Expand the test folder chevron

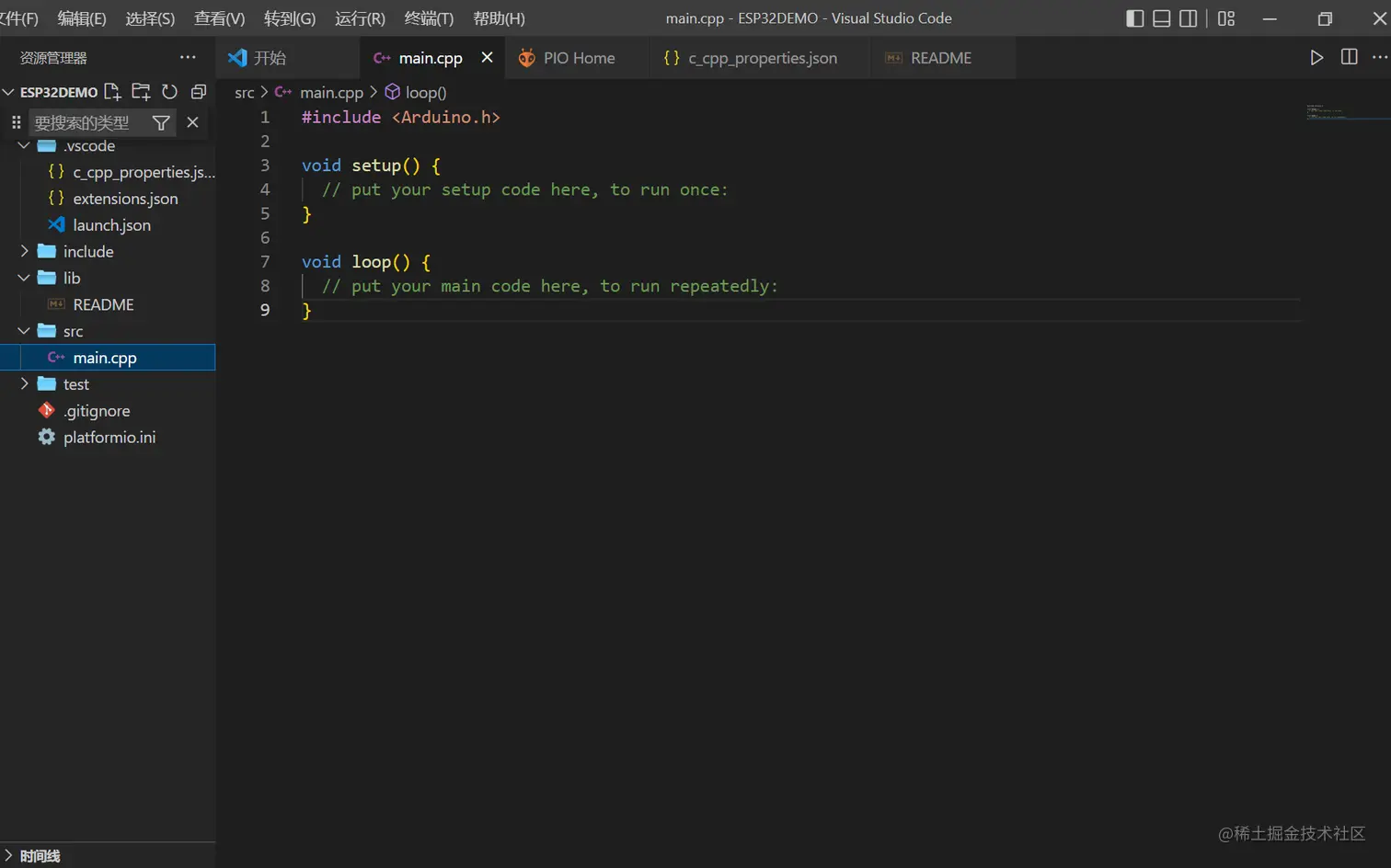click(x=24, y=384)
